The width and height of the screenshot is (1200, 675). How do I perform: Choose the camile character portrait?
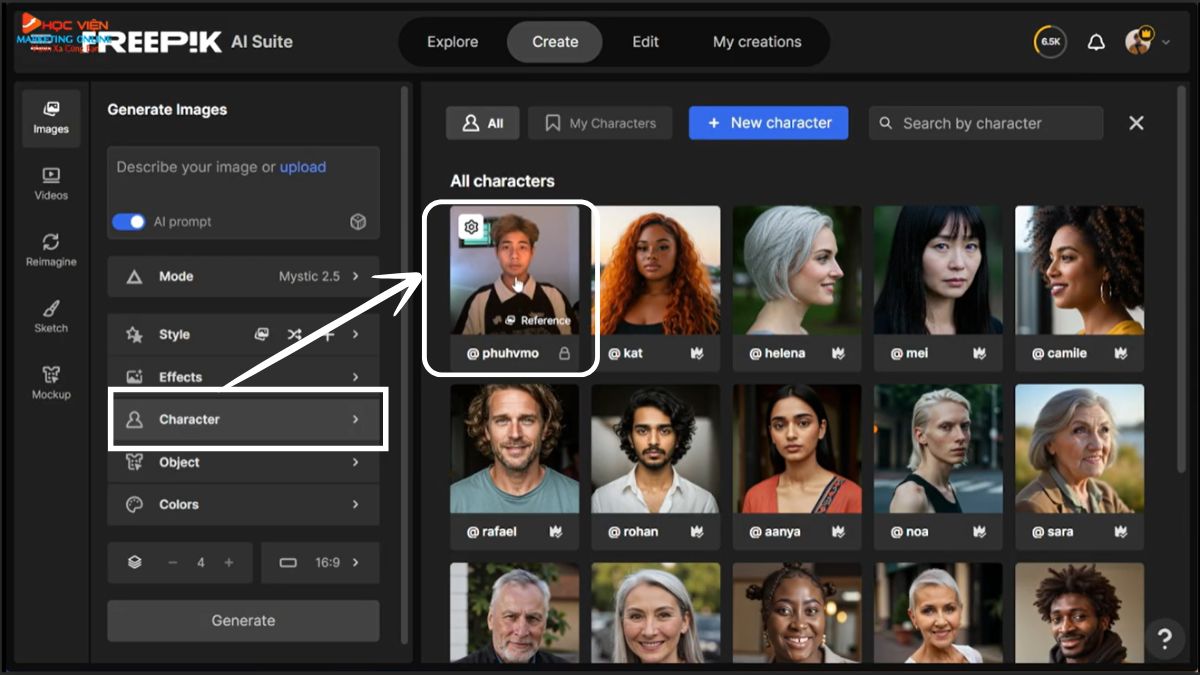point(1080,270)
